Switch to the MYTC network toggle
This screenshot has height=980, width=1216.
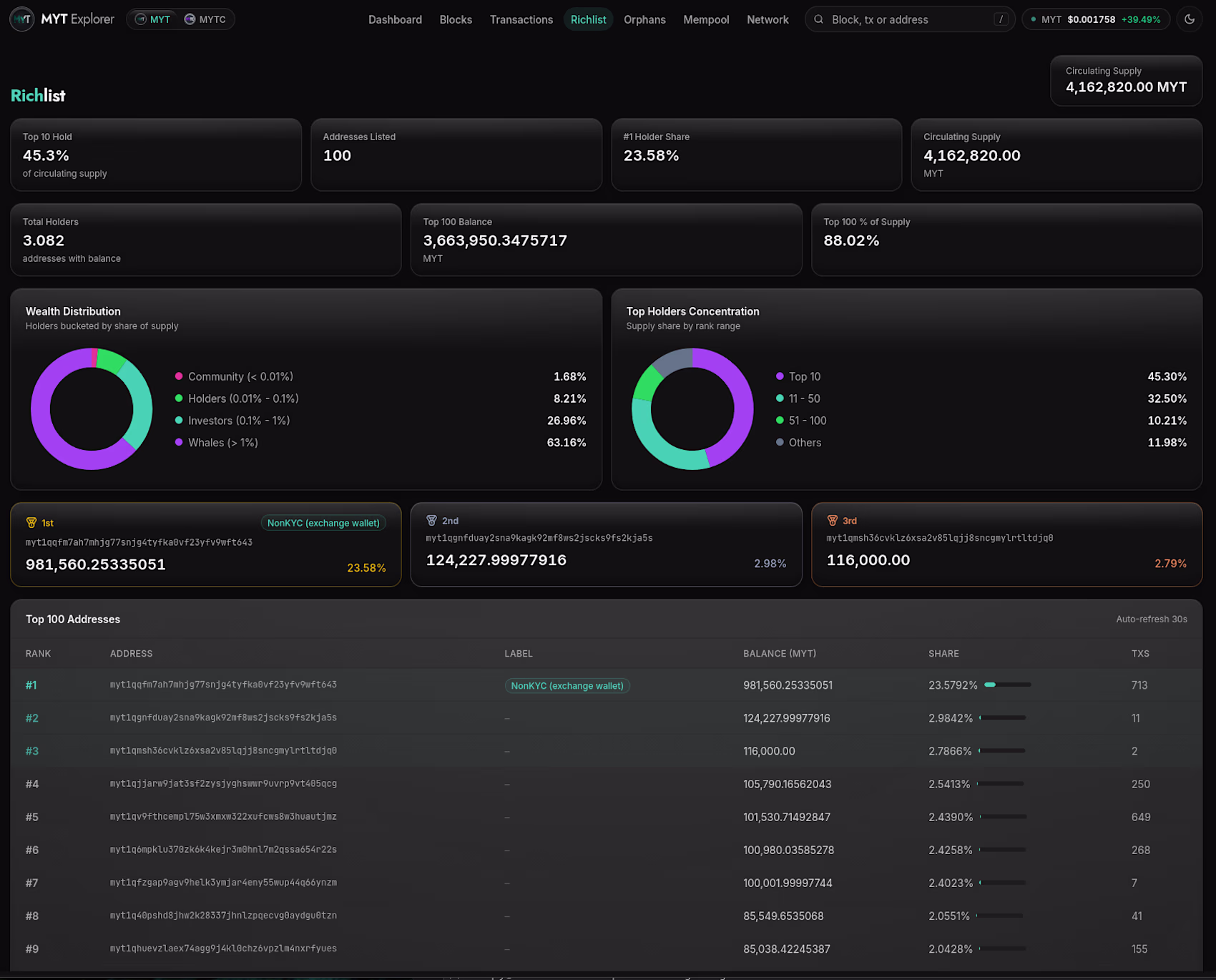pos(205,19)
